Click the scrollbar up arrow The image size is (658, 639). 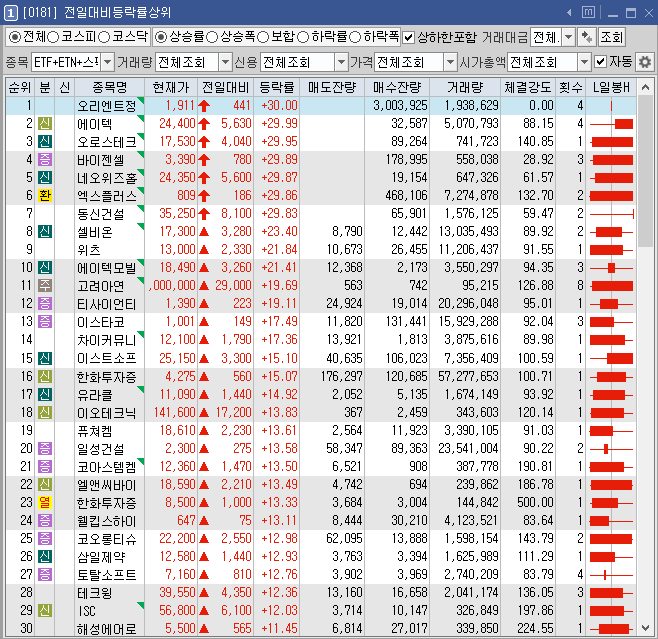click(645, 87)
